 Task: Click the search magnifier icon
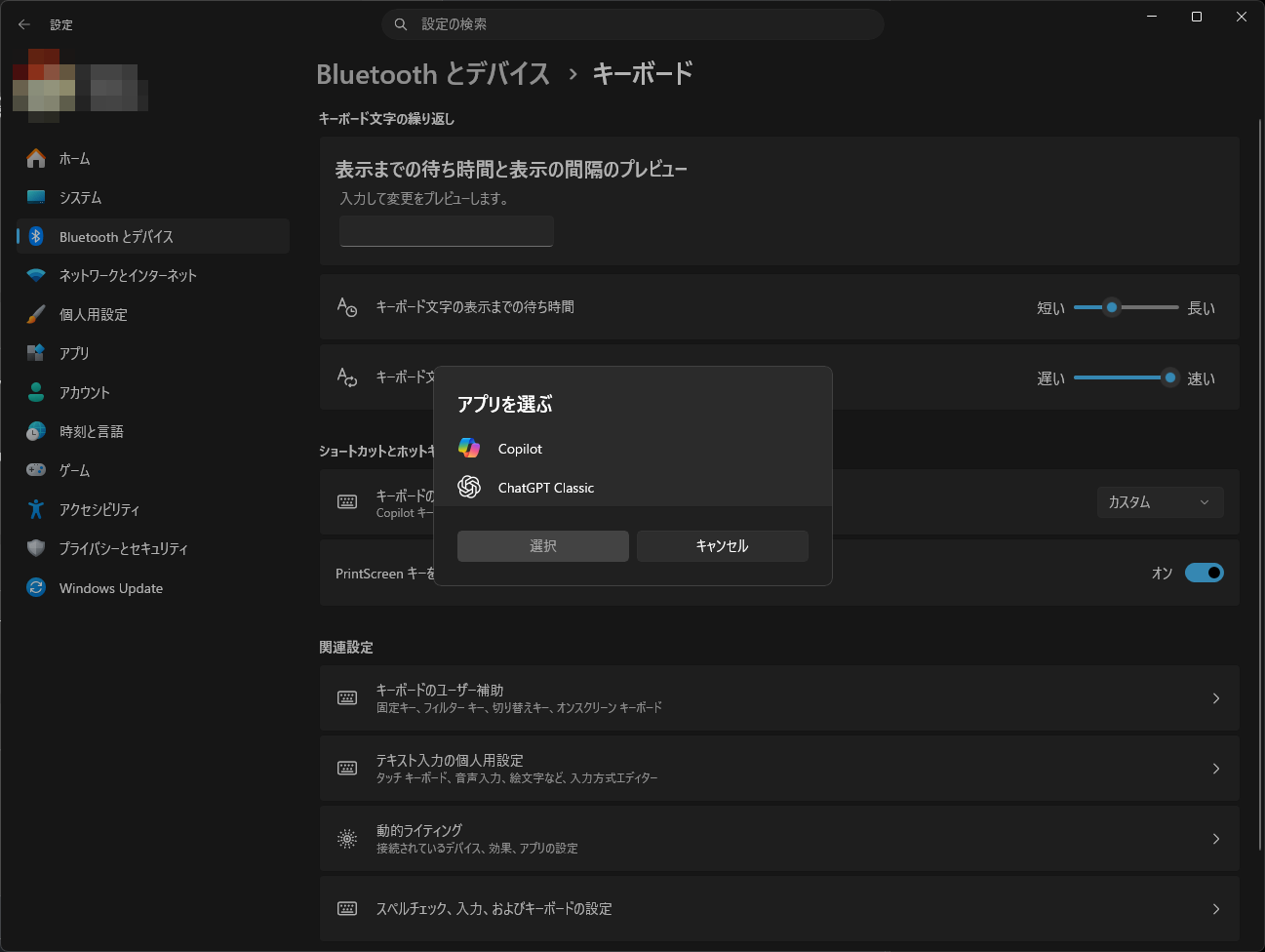[401, 24]
